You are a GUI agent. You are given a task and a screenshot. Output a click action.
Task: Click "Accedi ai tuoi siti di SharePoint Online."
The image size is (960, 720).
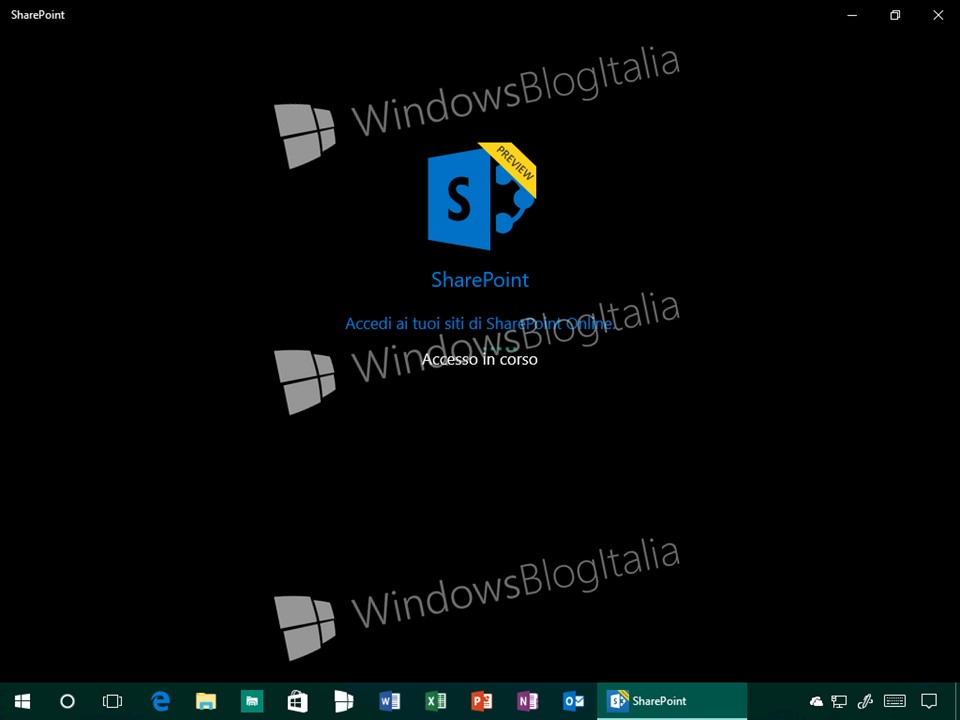[480, 323]
